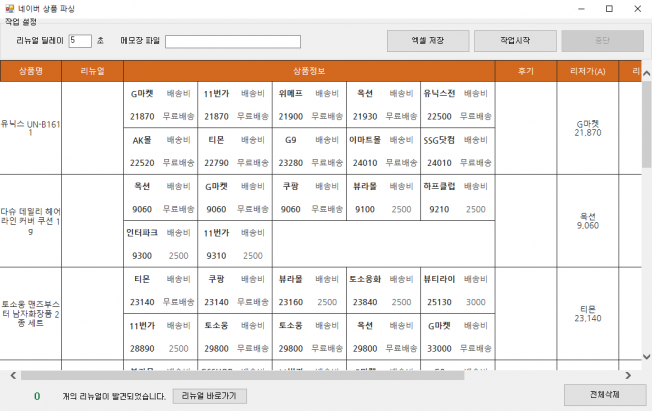Click the lowest price cell 옥션 9,060
Viewport: 652px width, 411px height.
pos(588,221)
